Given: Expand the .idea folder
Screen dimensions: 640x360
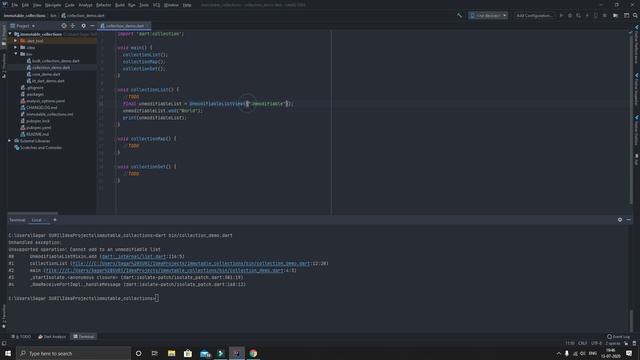Looking at the screenshot, I should coord(16,47).
